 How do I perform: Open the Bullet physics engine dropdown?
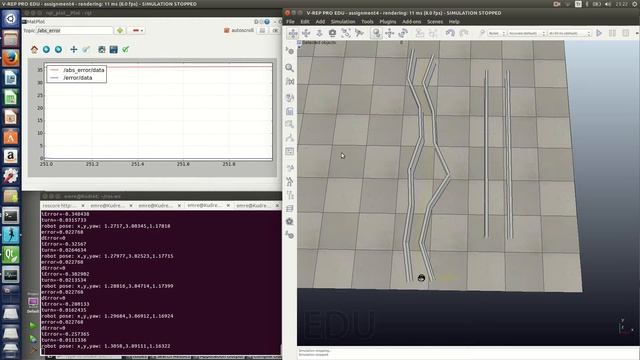click(497, 33)
